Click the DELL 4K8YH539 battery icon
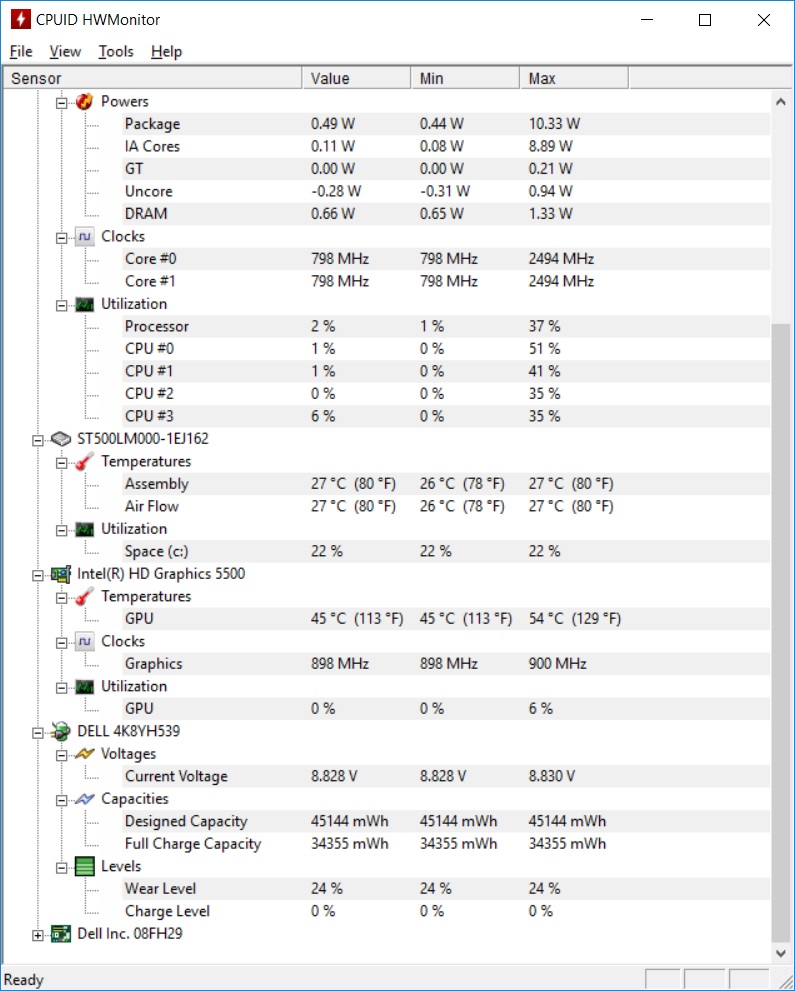 click(x=62, y=731)
